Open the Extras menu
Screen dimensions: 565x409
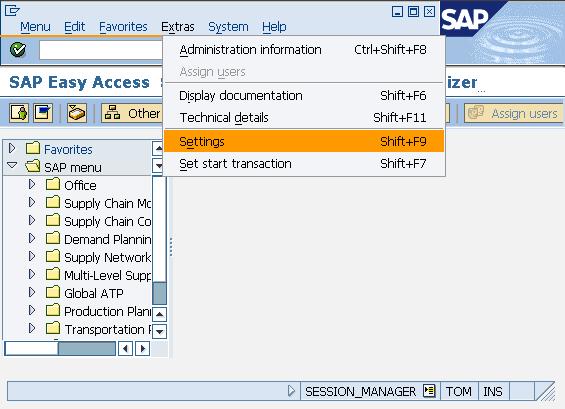178,27
